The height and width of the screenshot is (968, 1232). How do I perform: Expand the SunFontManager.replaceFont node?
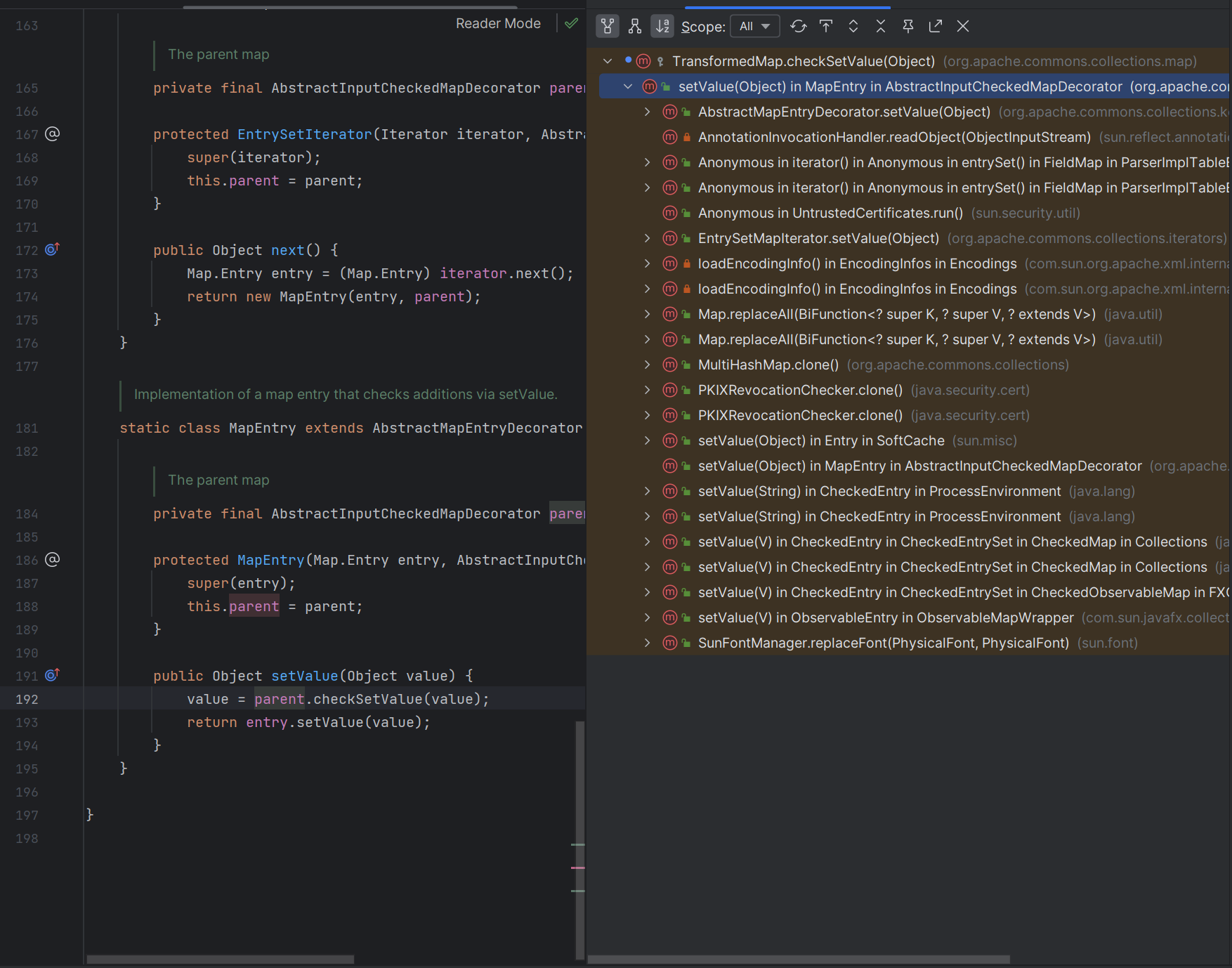point(648,643)
